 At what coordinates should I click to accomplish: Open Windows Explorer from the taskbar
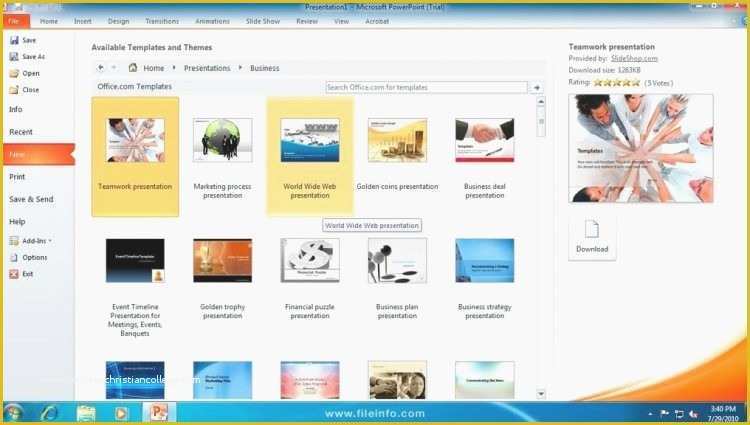(86, 413)
